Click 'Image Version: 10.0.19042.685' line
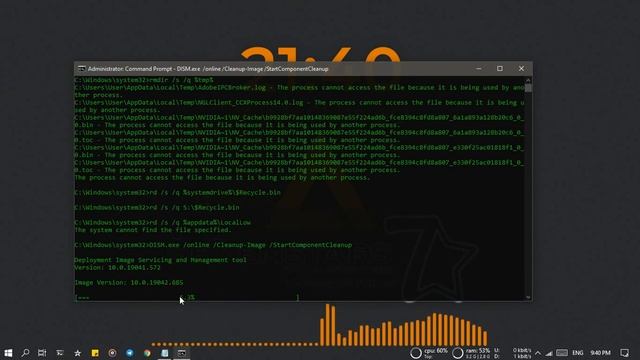 click(129, 282)
